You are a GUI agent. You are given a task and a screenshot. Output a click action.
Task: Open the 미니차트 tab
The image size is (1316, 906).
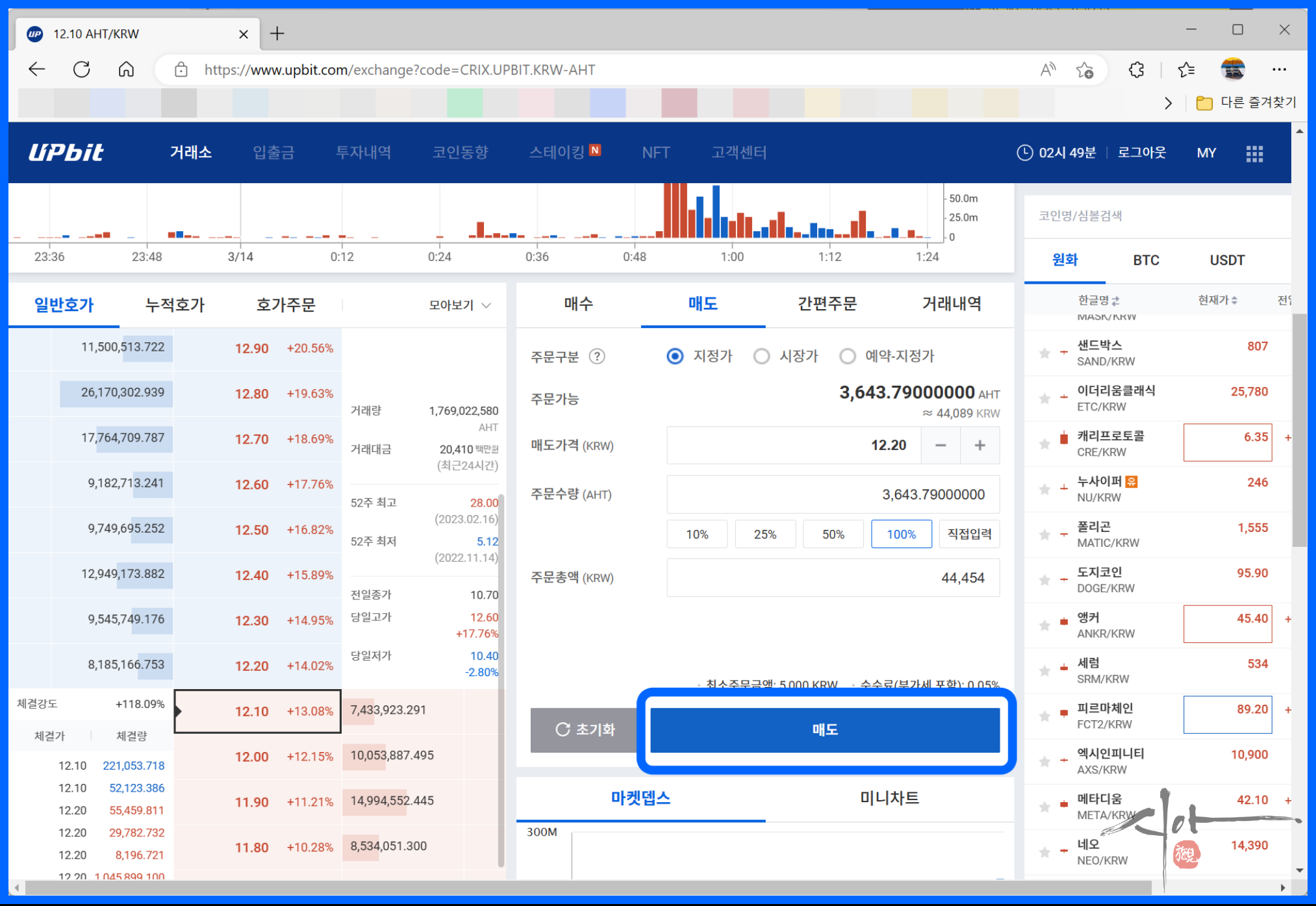889,798
